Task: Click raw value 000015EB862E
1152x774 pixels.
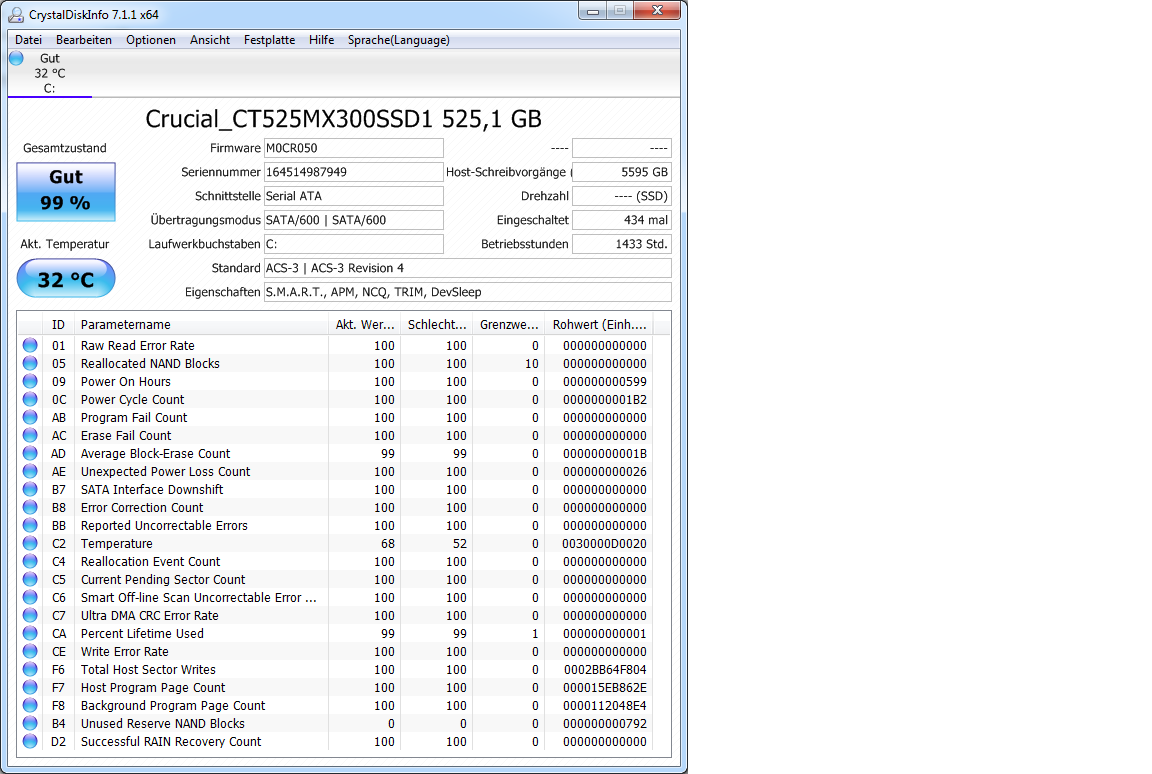Action: pyautogui.click(x=605, y=688)
